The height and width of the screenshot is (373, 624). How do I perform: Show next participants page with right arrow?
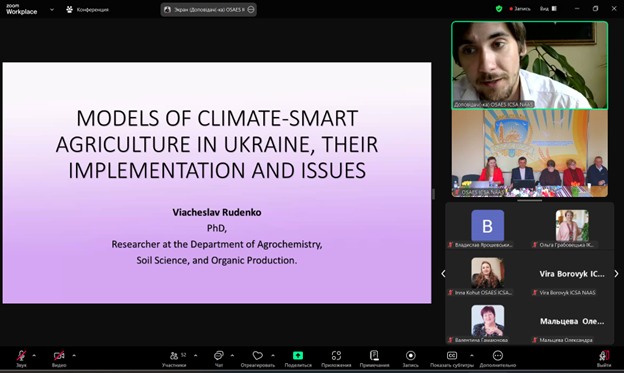[616, 274]
